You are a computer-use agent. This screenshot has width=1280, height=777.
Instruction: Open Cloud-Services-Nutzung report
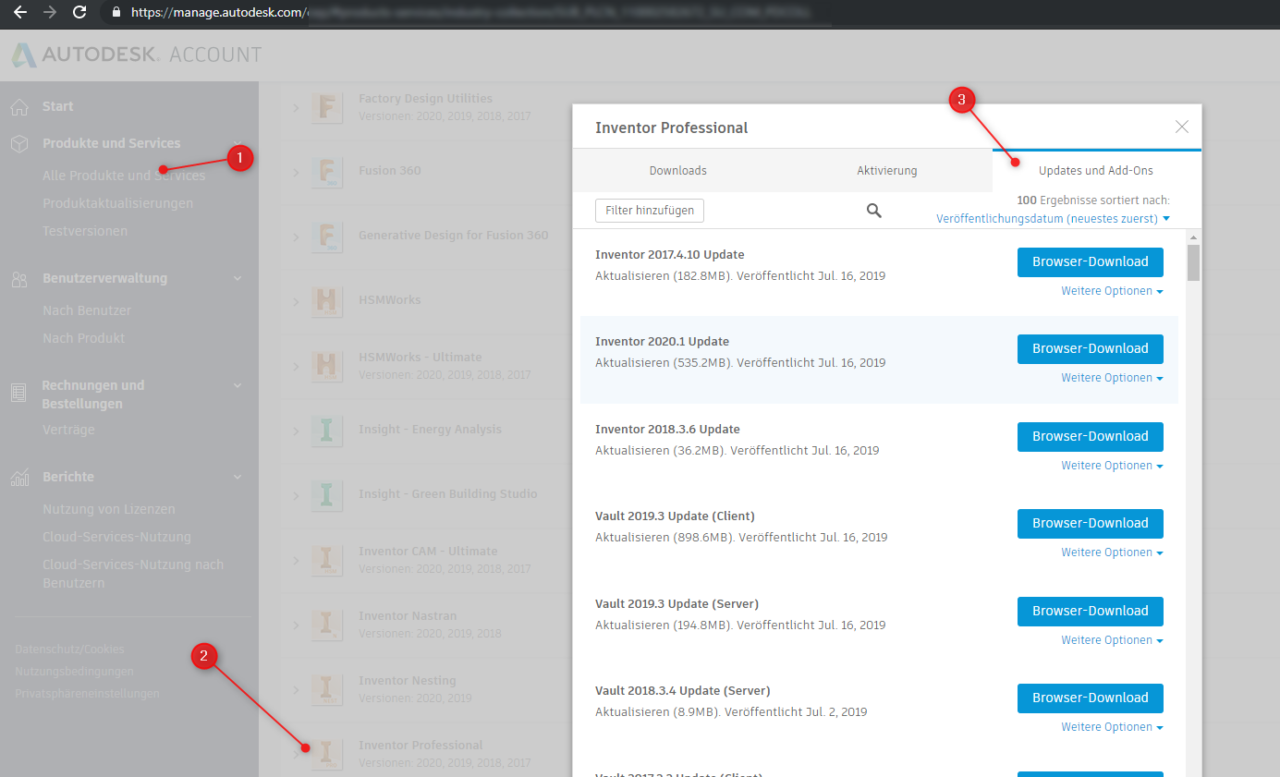pyautogui.click(x=116, y=537)
